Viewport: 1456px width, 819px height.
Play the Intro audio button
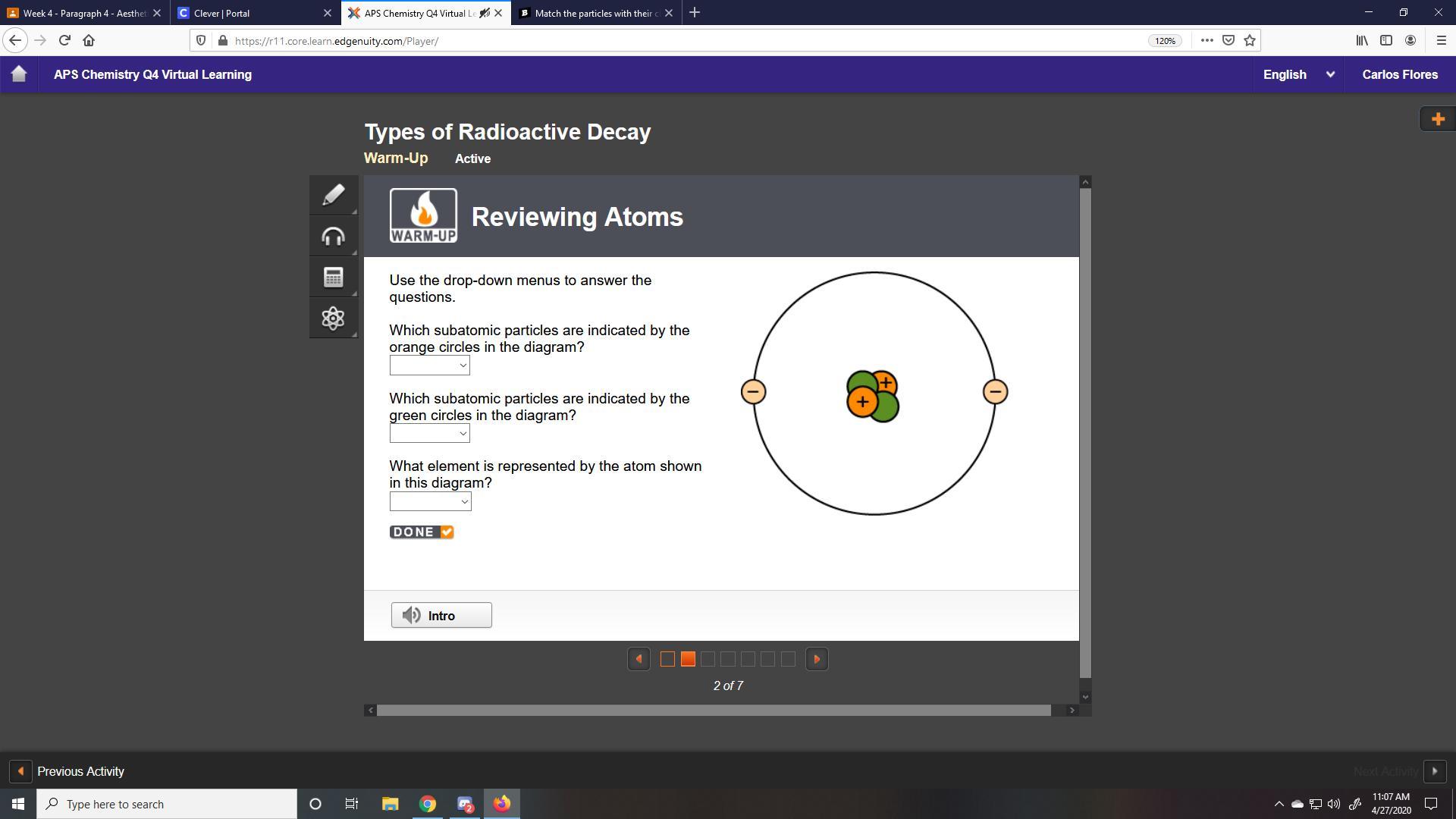coord(441,615)
